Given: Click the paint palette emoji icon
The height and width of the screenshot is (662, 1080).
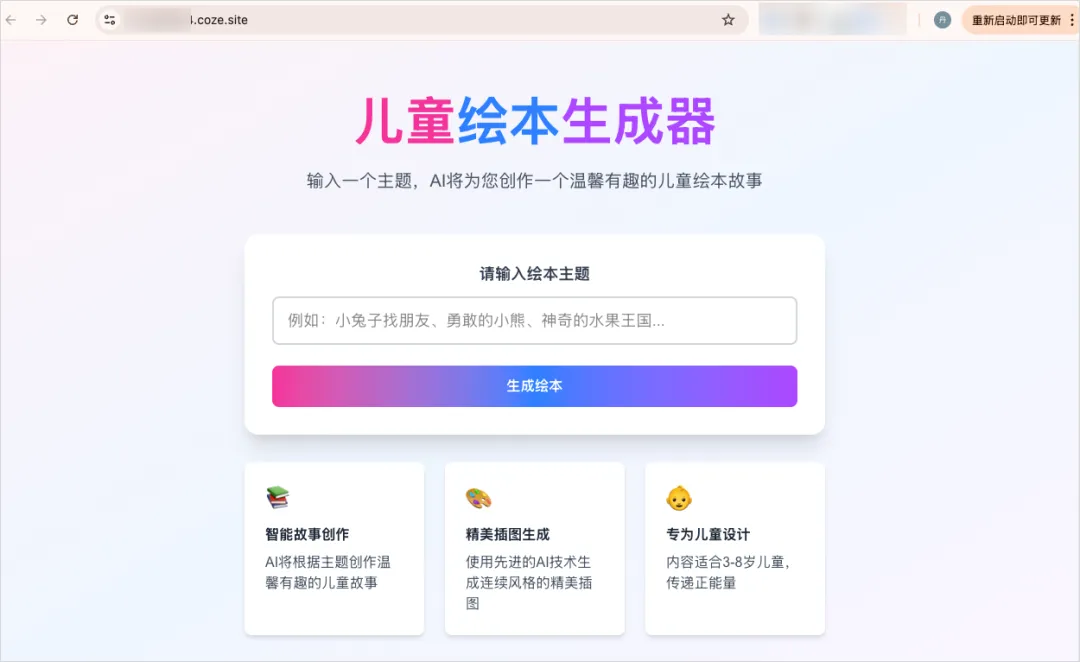Looking at the screenshot, I should click(478, 497).
